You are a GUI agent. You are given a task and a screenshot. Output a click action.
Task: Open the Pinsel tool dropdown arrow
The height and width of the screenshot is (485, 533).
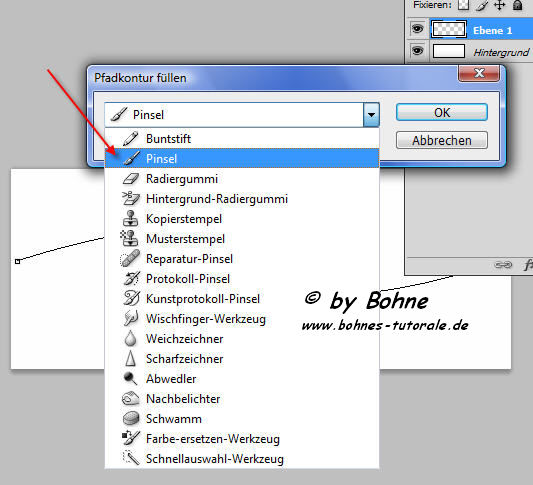371,115
